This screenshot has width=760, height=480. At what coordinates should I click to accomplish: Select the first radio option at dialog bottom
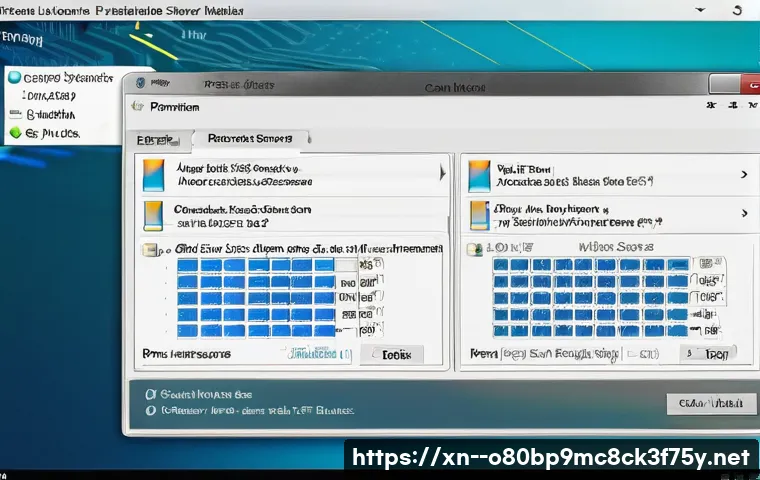(151, 394)
